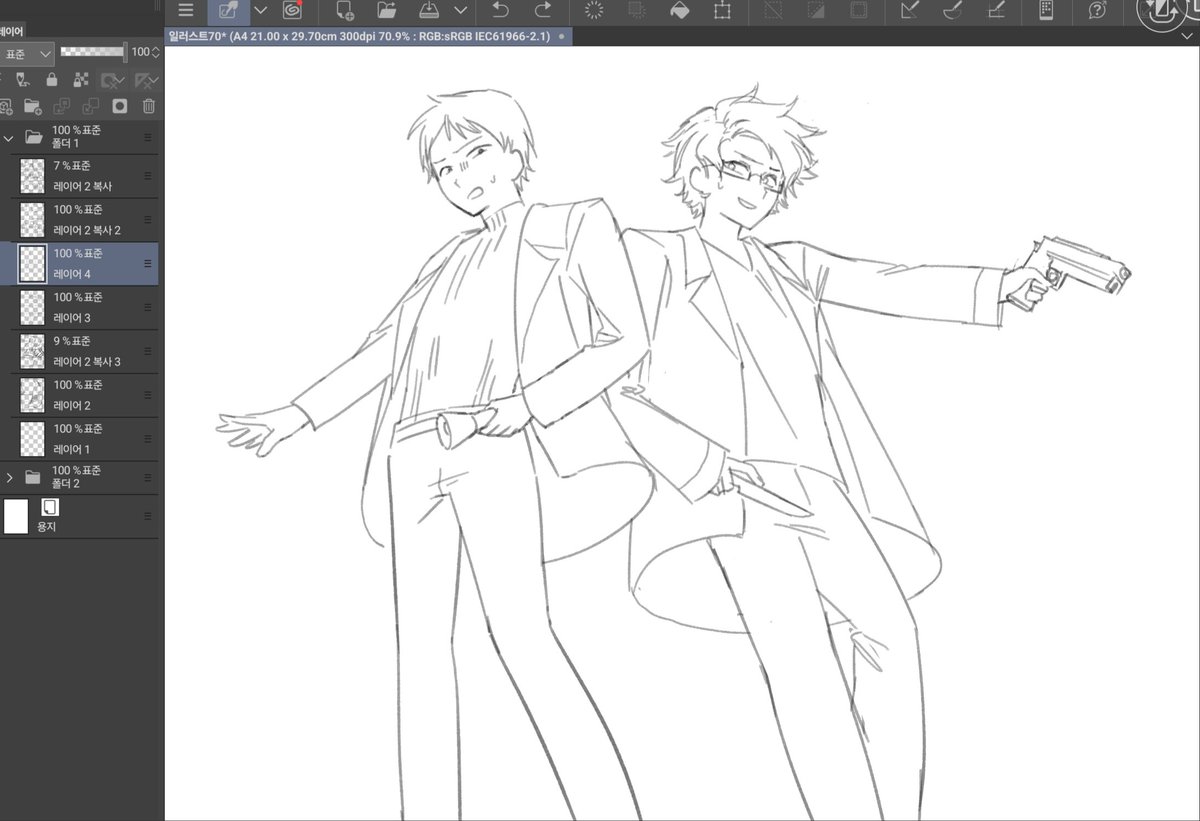Select the 레이어 1 layer
Screen dimensions: 1200x821
[x=79, y=439]
